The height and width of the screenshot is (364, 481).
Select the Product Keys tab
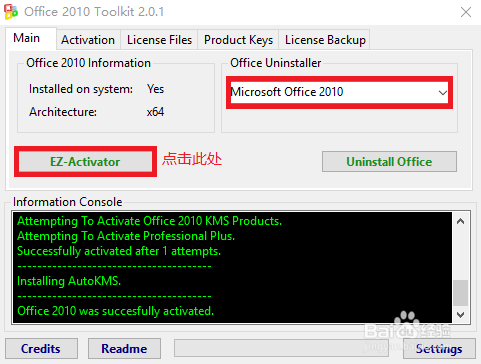pos(238,40)
